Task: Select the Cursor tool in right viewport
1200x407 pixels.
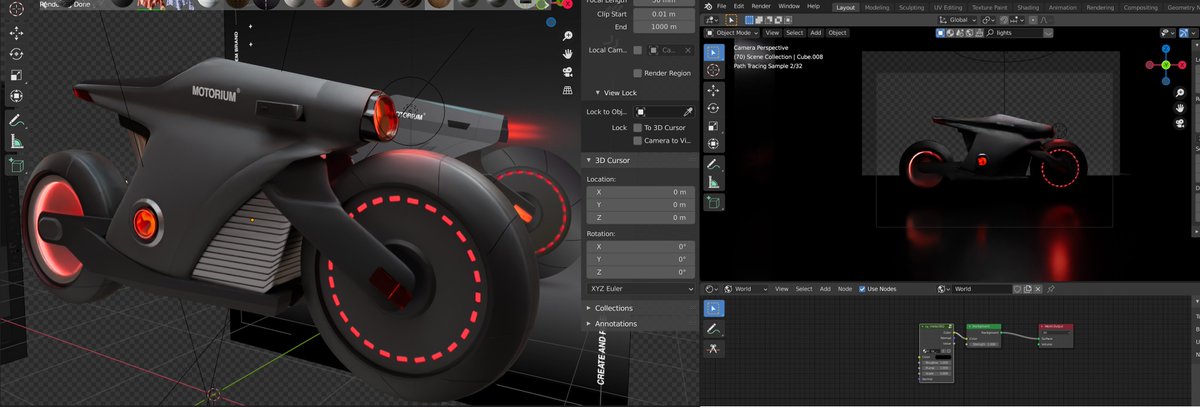Action: (713, 71)
